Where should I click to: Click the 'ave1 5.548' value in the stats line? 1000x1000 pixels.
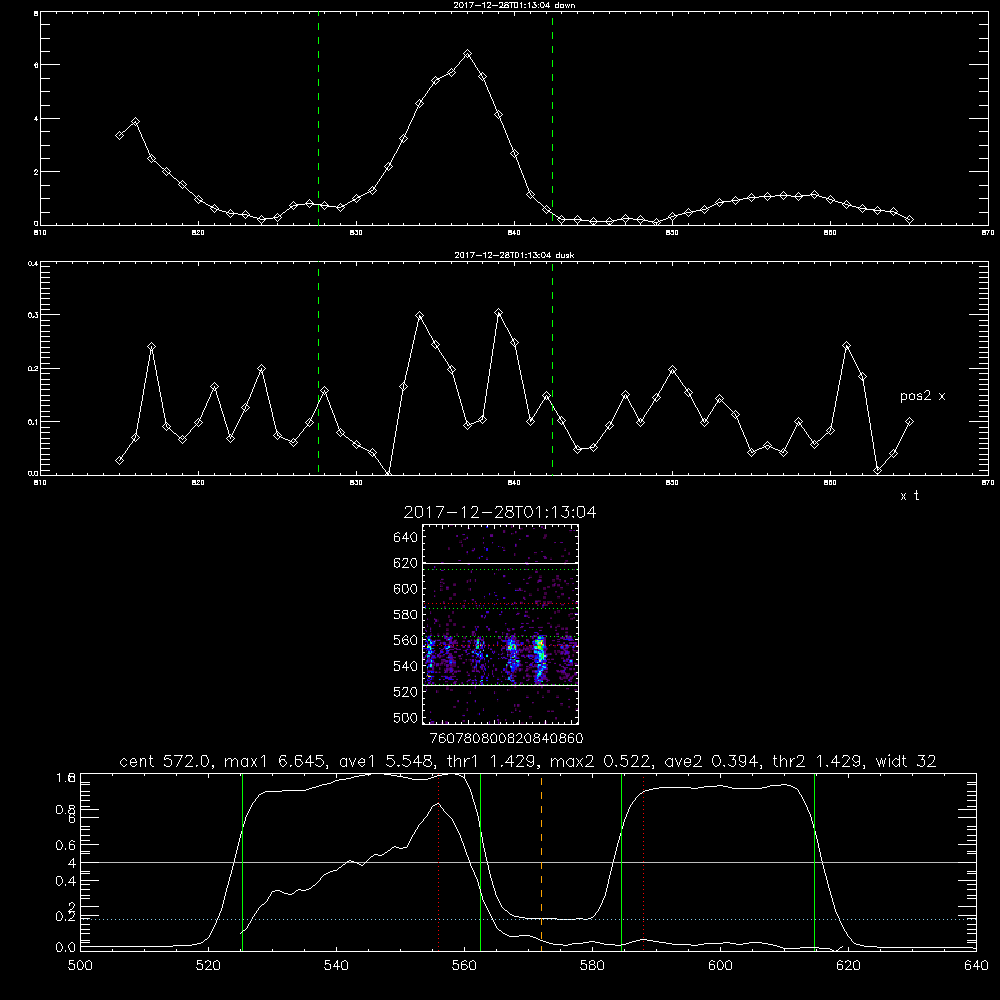pos(388,761)
